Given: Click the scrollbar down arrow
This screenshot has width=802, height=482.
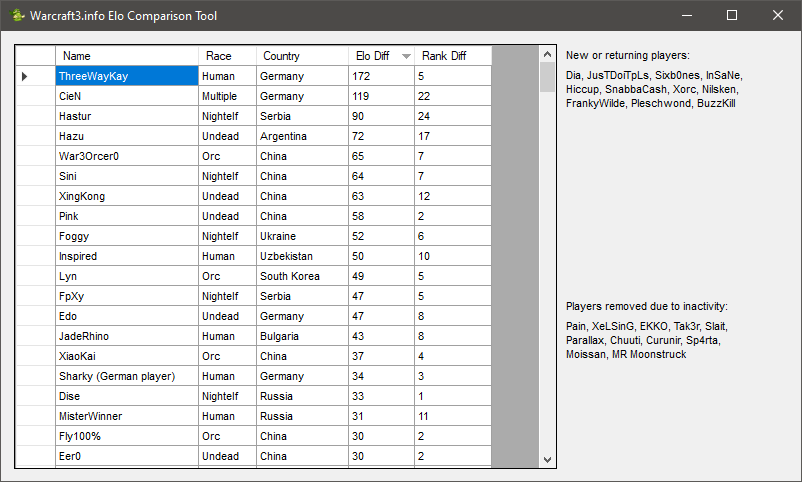Looking at the screenshot, I should (547, 459).
